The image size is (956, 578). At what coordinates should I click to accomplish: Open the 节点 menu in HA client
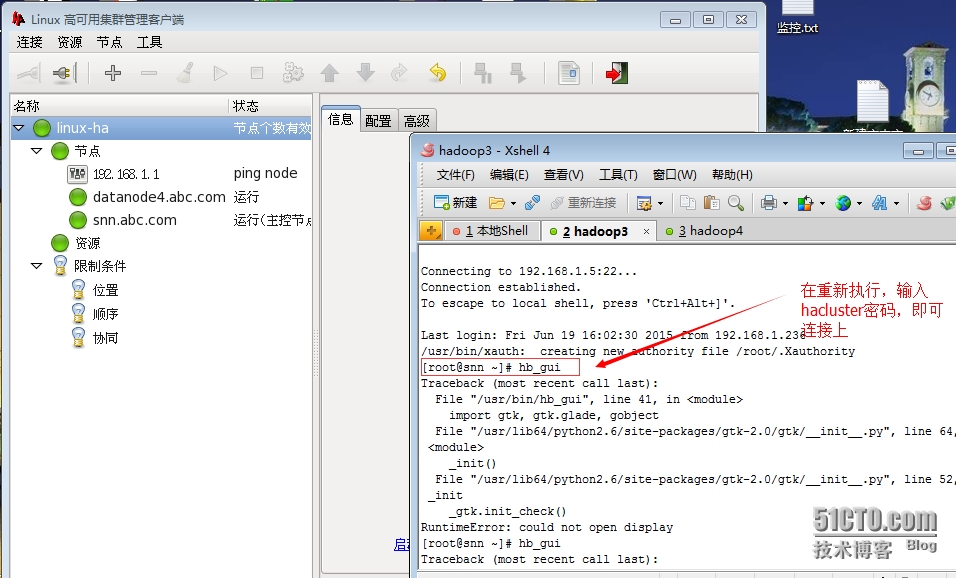point(109,42)
